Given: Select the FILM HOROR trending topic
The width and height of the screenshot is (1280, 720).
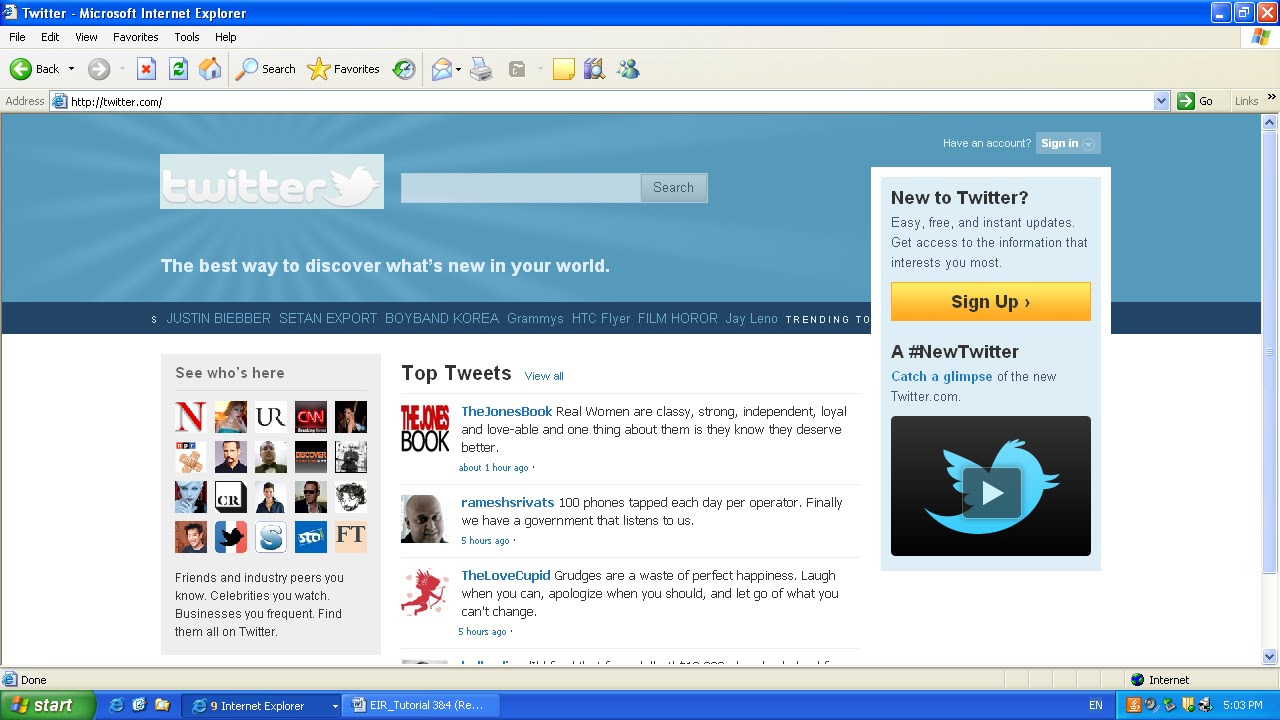Looking at the screenshot, I should tap(678, 319).
